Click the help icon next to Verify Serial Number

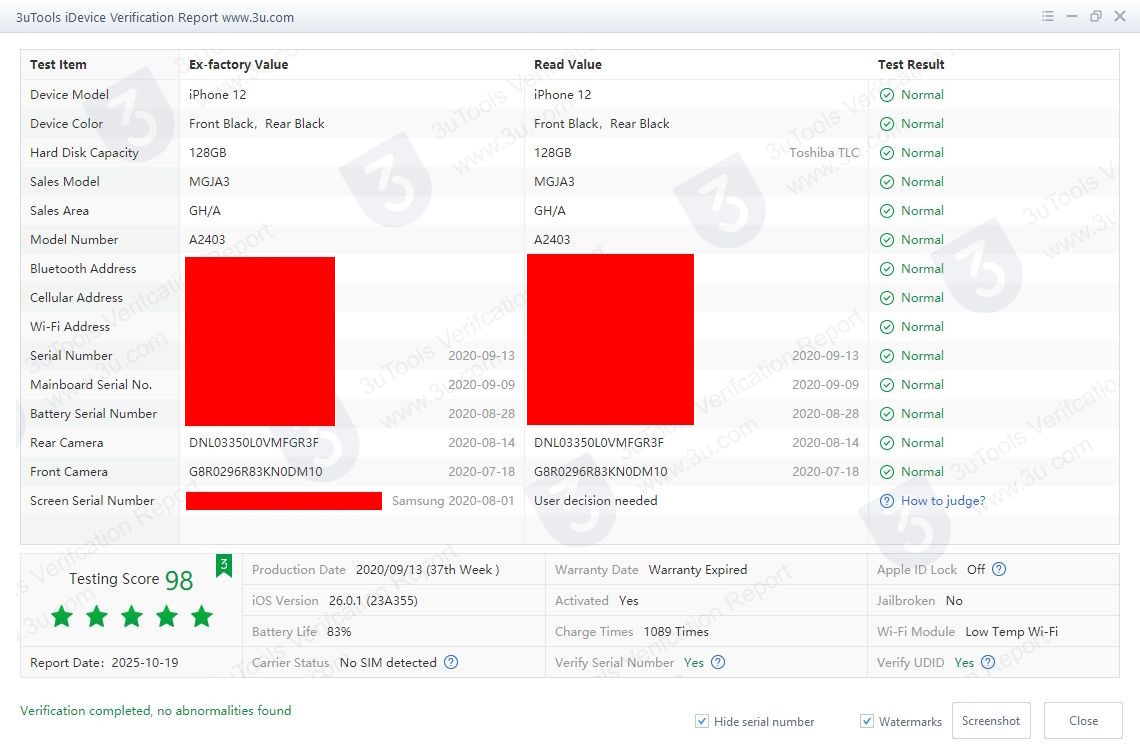coord(718,662)
